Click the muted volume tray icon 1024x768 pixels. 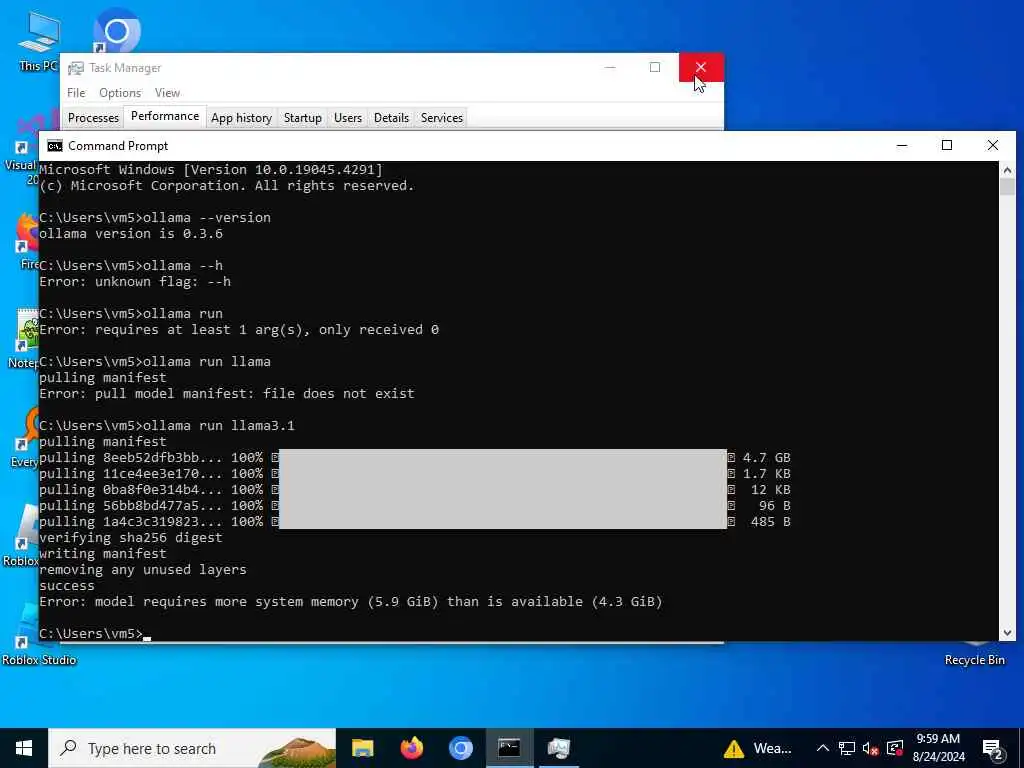click(x=870, y=748)
